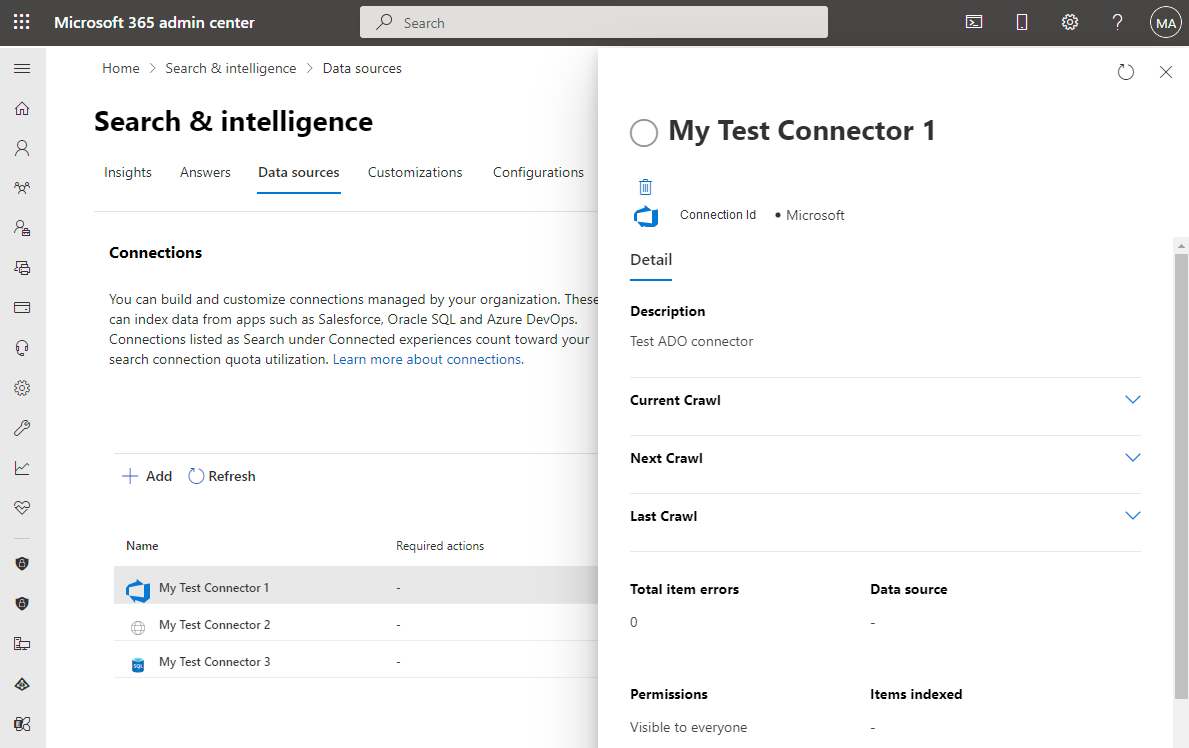Viewport: 1189px width, 748px height.
Task: Open Help via the question mark icon
Action: [x=1117, y=21]
